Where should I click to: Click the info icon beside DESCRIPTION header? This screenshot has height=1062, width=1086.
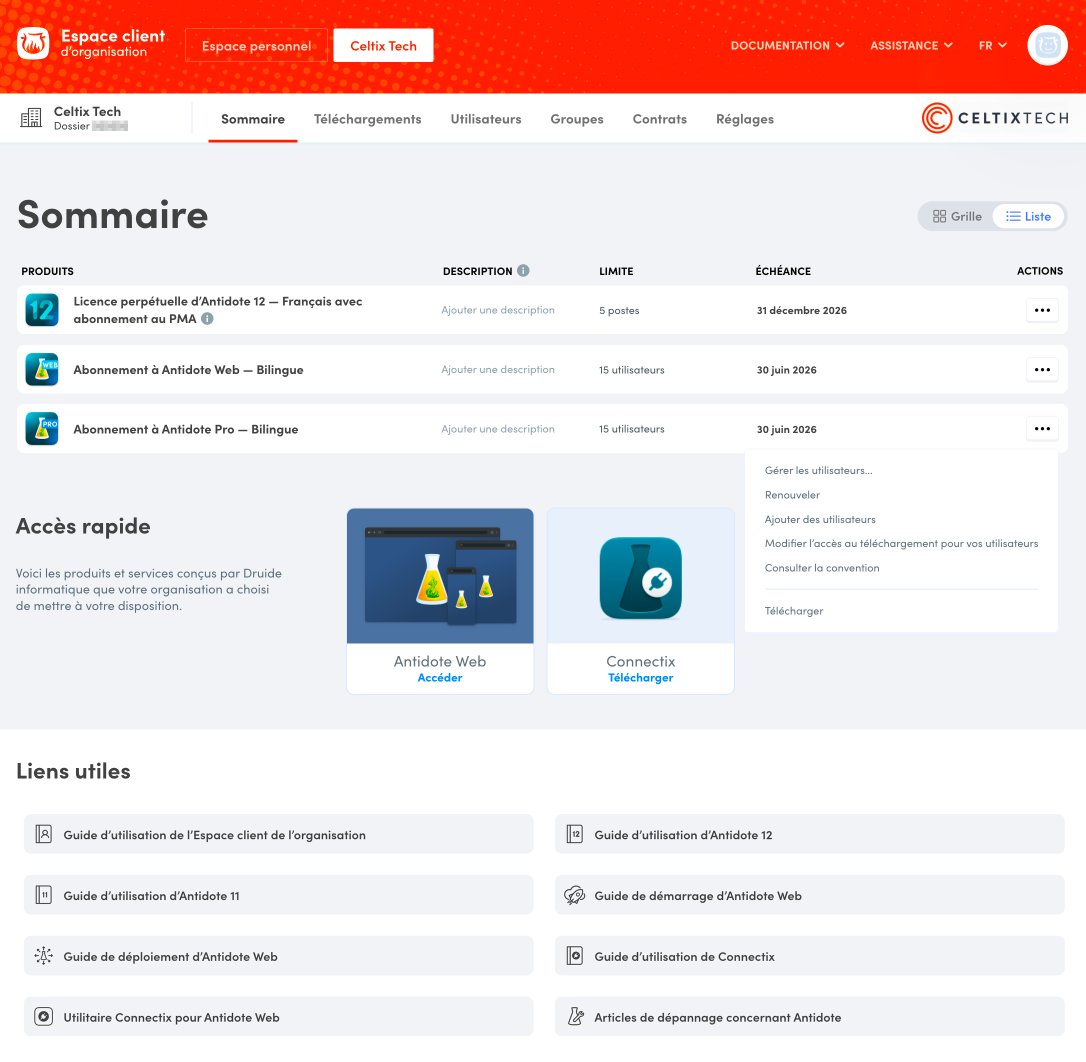pyautogui.click(x=524, y=271)
